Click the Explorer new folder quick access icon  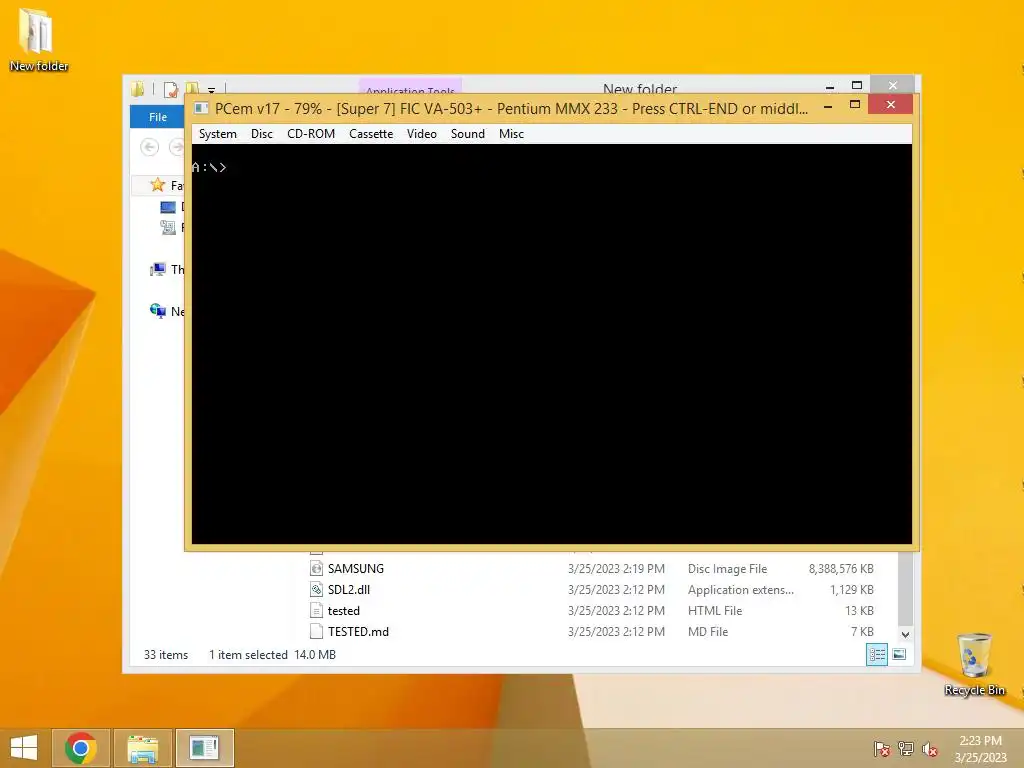coord(192,89)
